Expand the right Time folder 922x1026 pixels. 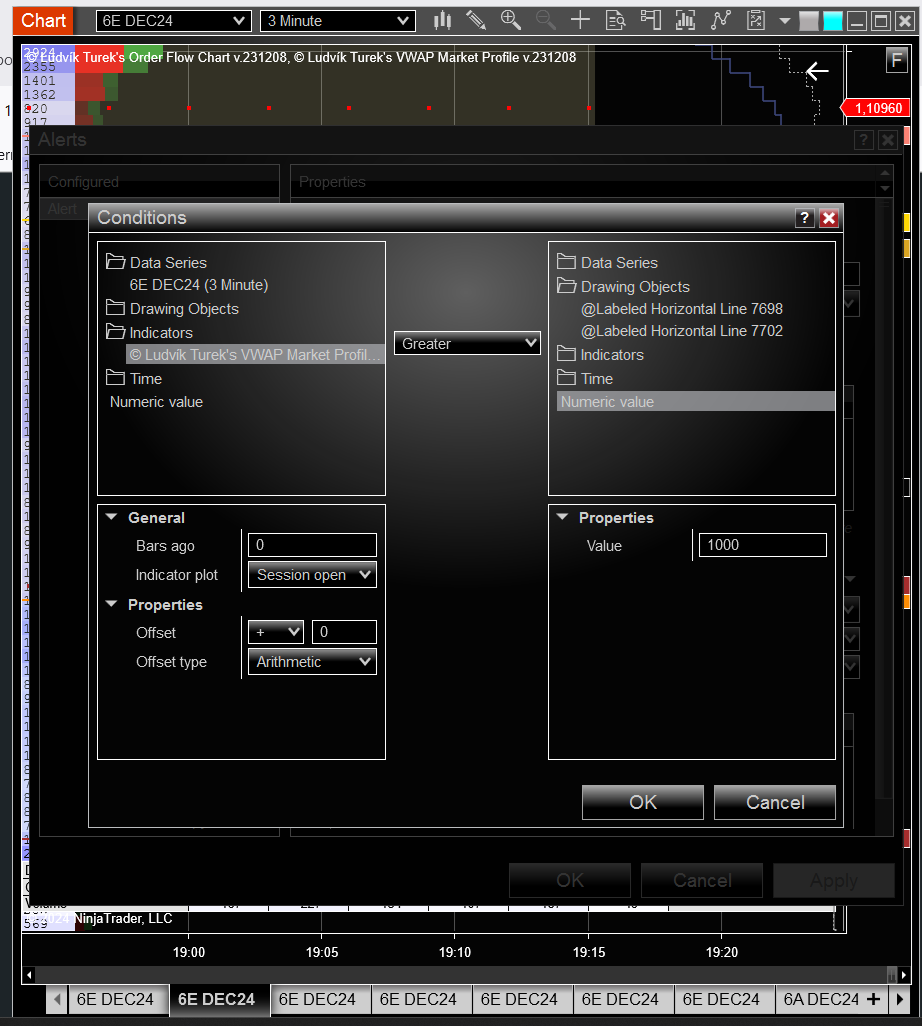pos(567,378)
